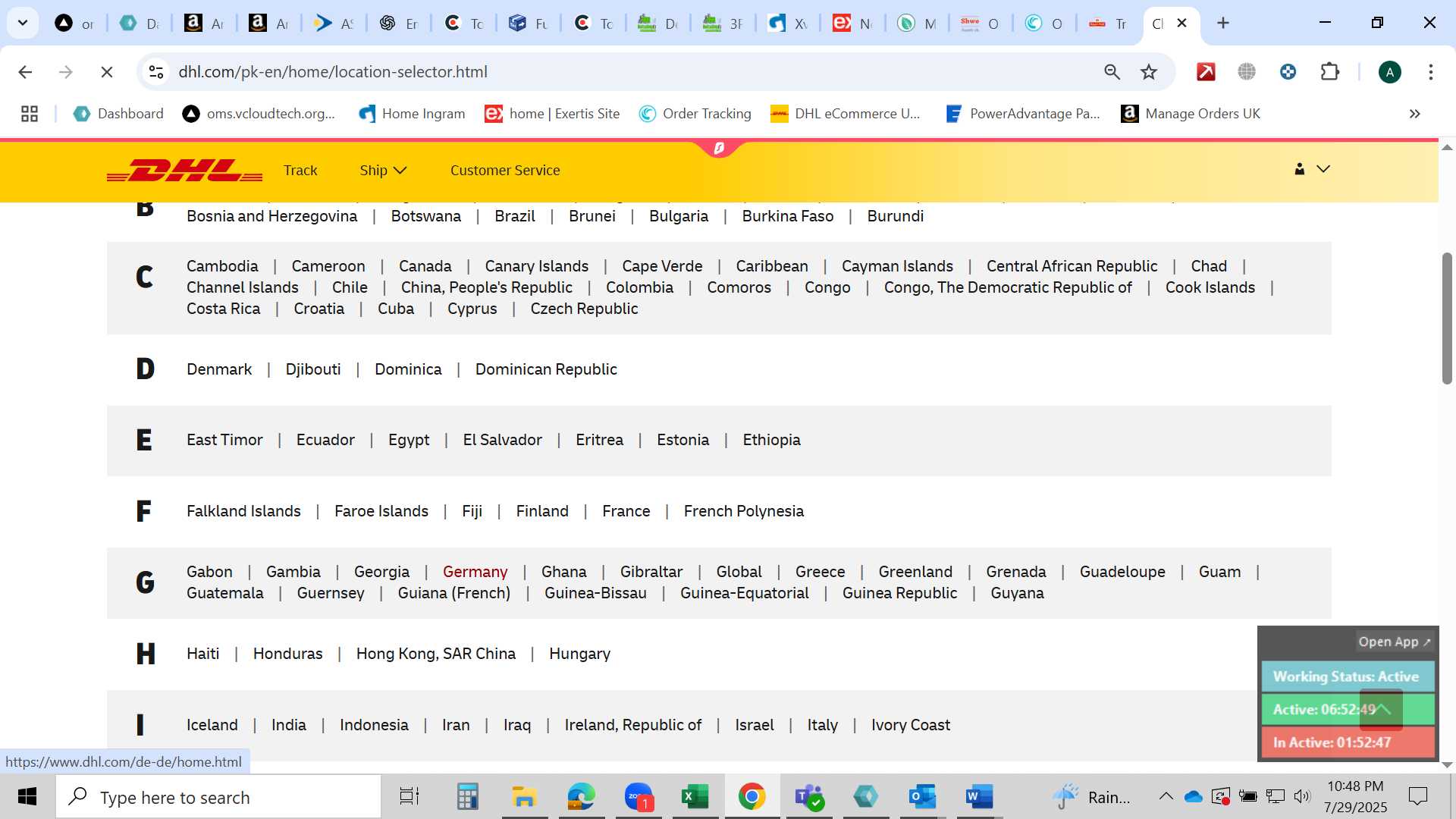Click the red arrow extension icon
The height and width of the screenshot is (819, 1456).
[1206, 72]
